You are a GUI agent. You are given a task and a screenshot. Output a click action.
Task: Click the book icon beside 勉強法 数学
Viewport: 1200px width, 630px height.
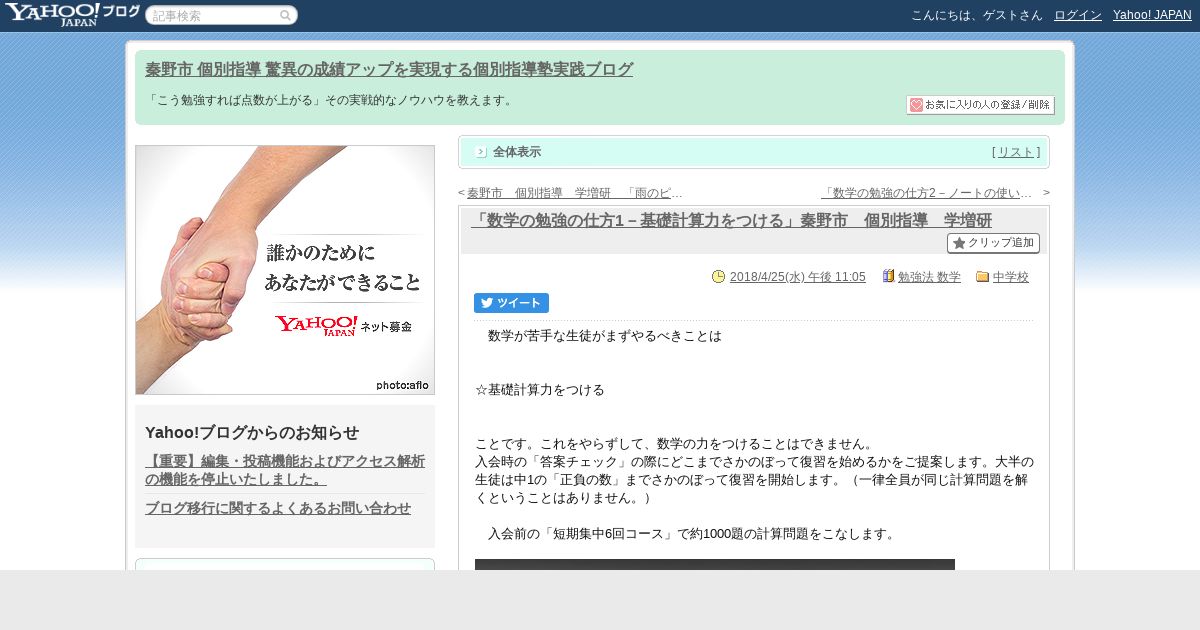point(888,276)
